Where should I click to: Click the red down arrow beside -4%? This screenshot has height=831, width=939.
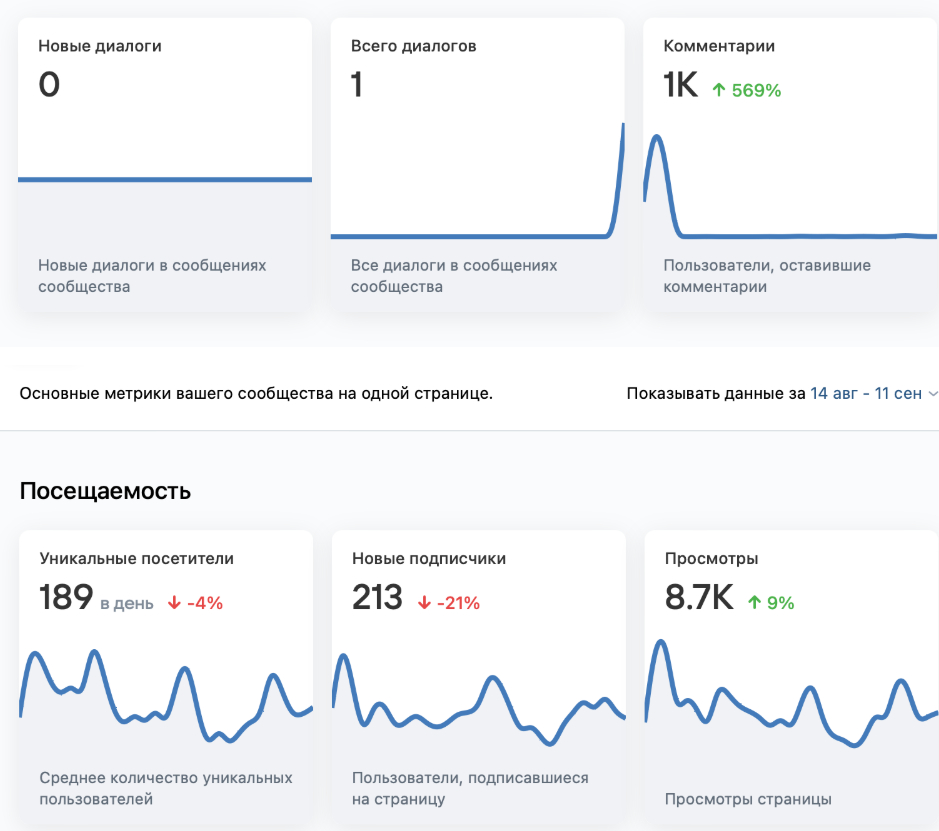[174, 603]
